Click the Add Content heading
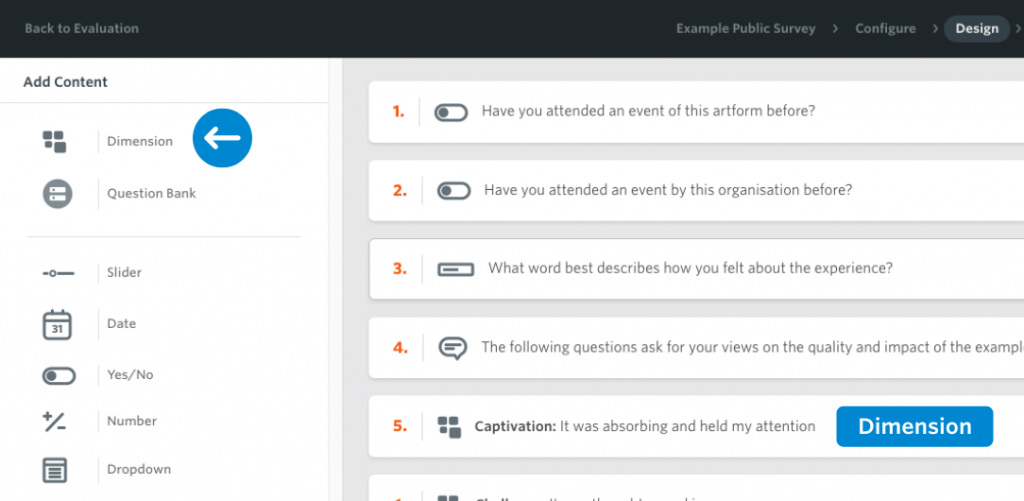 65,82
